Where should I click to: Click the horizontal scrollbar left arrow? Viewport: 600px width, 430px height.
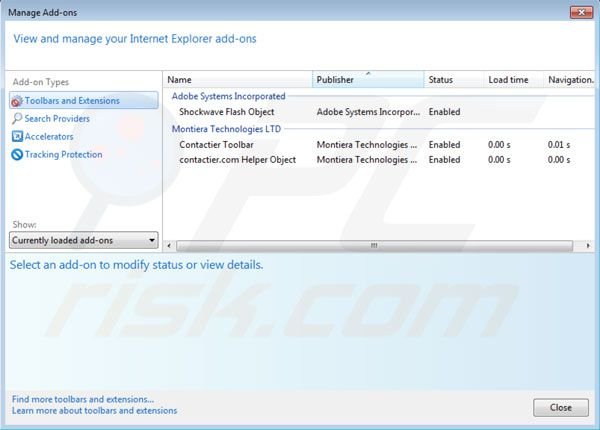[x=169, y=246]
